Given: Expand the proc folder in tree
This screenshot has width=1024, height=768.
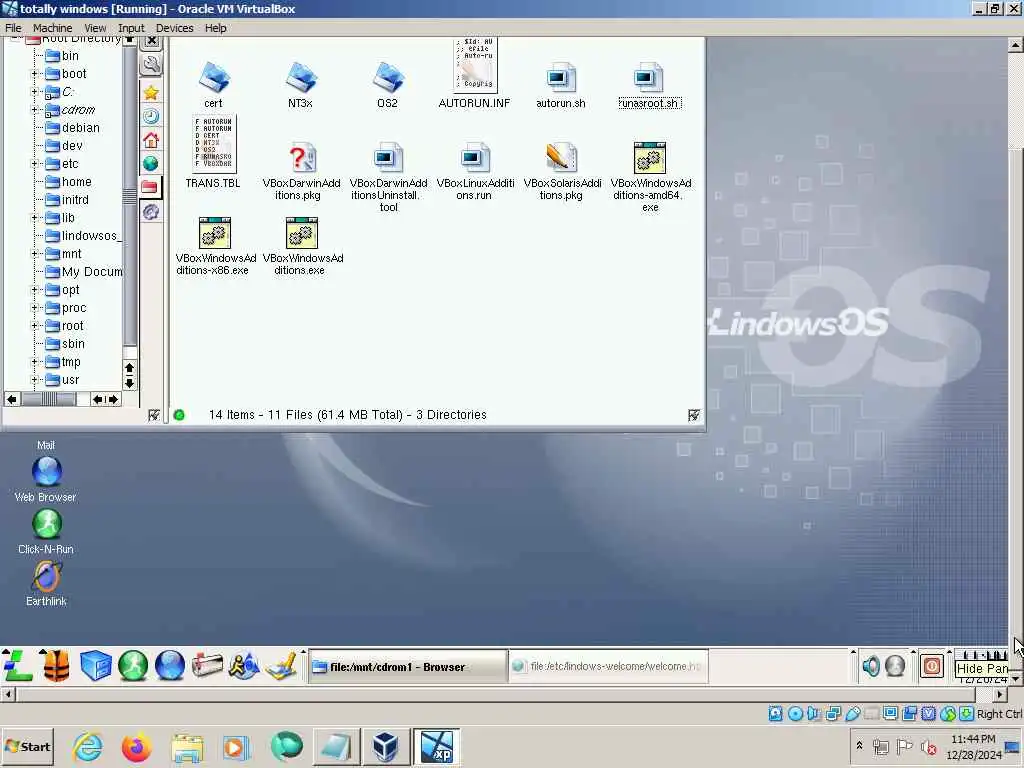Looking at the screenshot, I should (x=34, y=308).
